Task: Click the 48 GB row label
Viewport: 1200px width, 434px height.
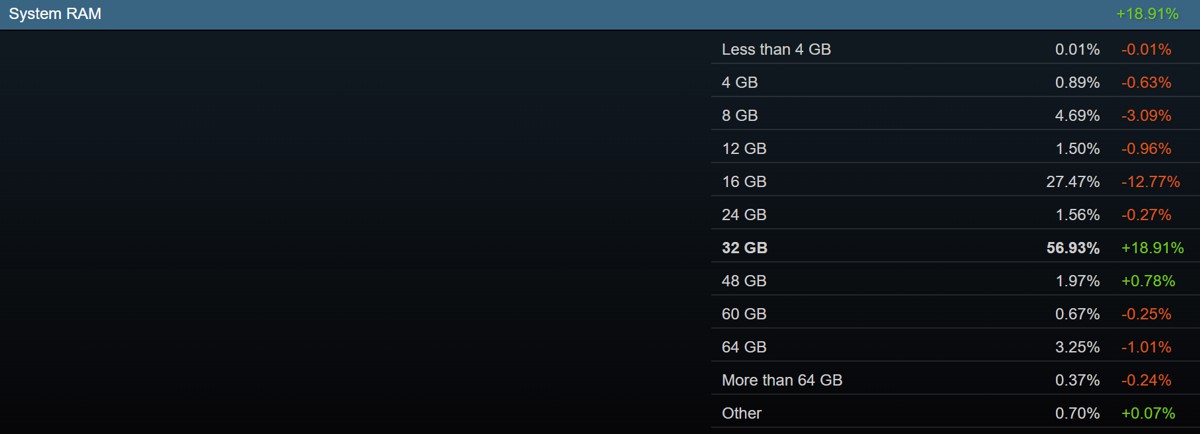Action: point(743,281)
